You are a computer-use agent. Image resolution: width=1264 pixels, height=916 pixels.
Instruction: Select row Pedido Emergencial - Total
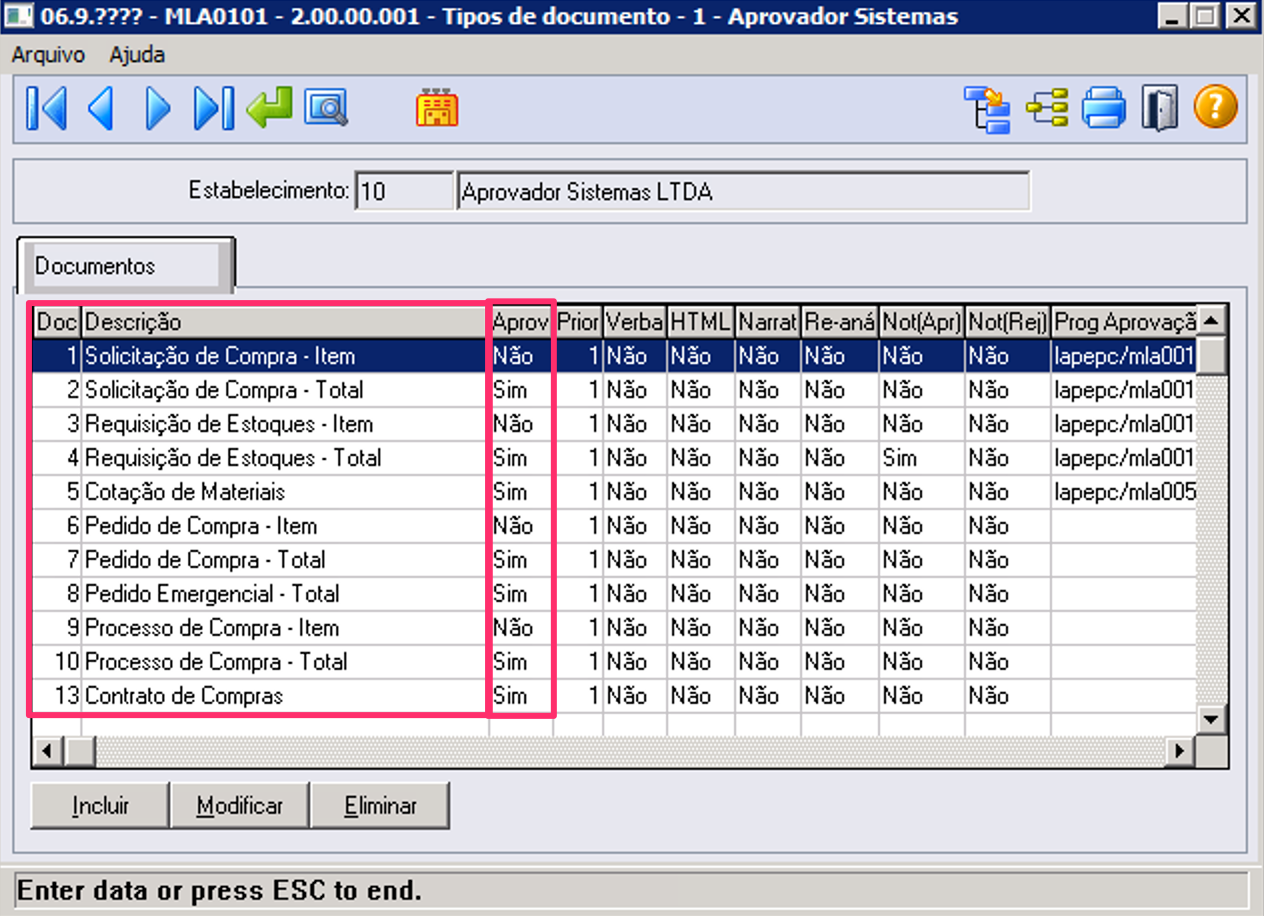615,594
